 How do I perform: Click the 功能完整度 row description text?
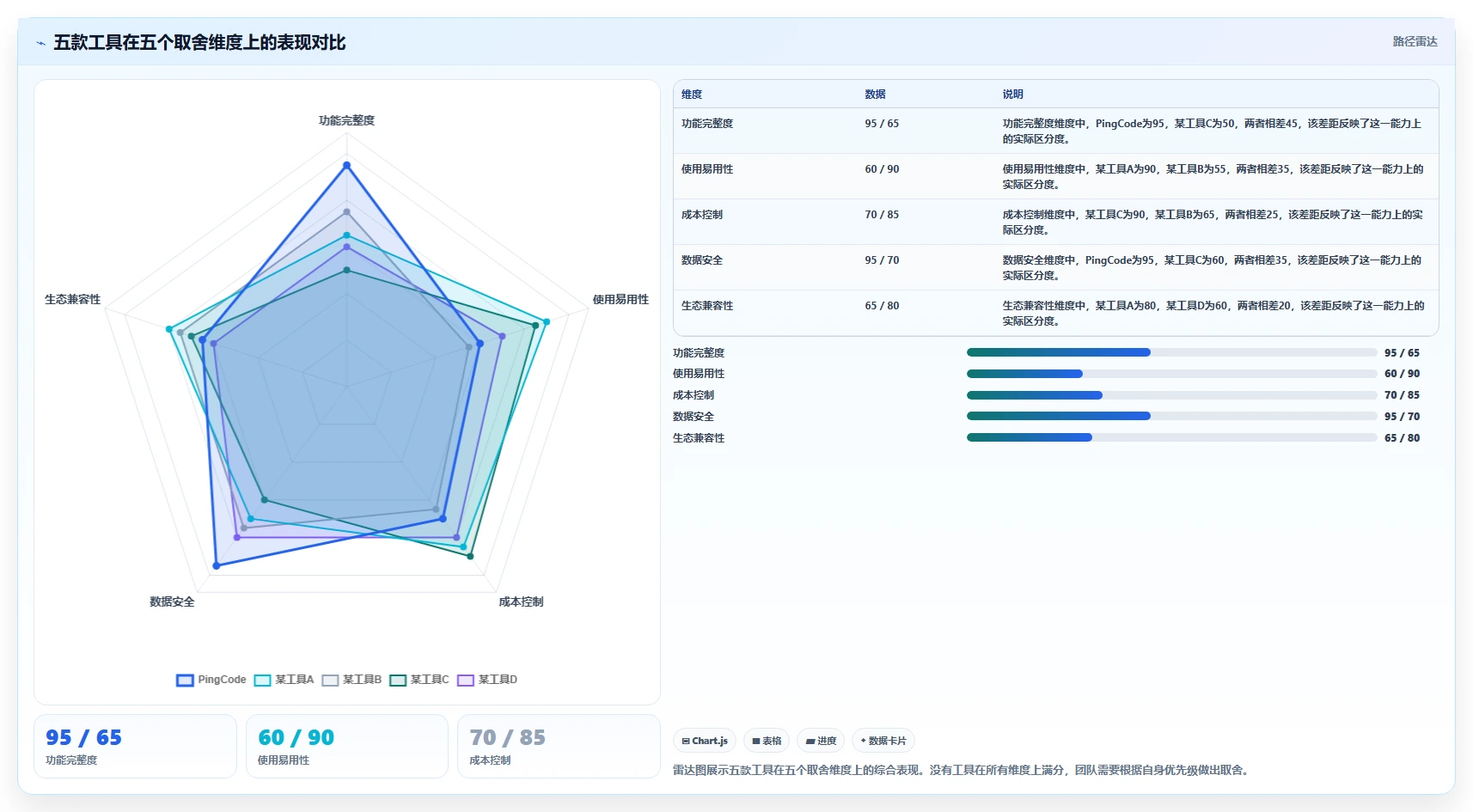pyautogui.click(x=1212, y=131)
